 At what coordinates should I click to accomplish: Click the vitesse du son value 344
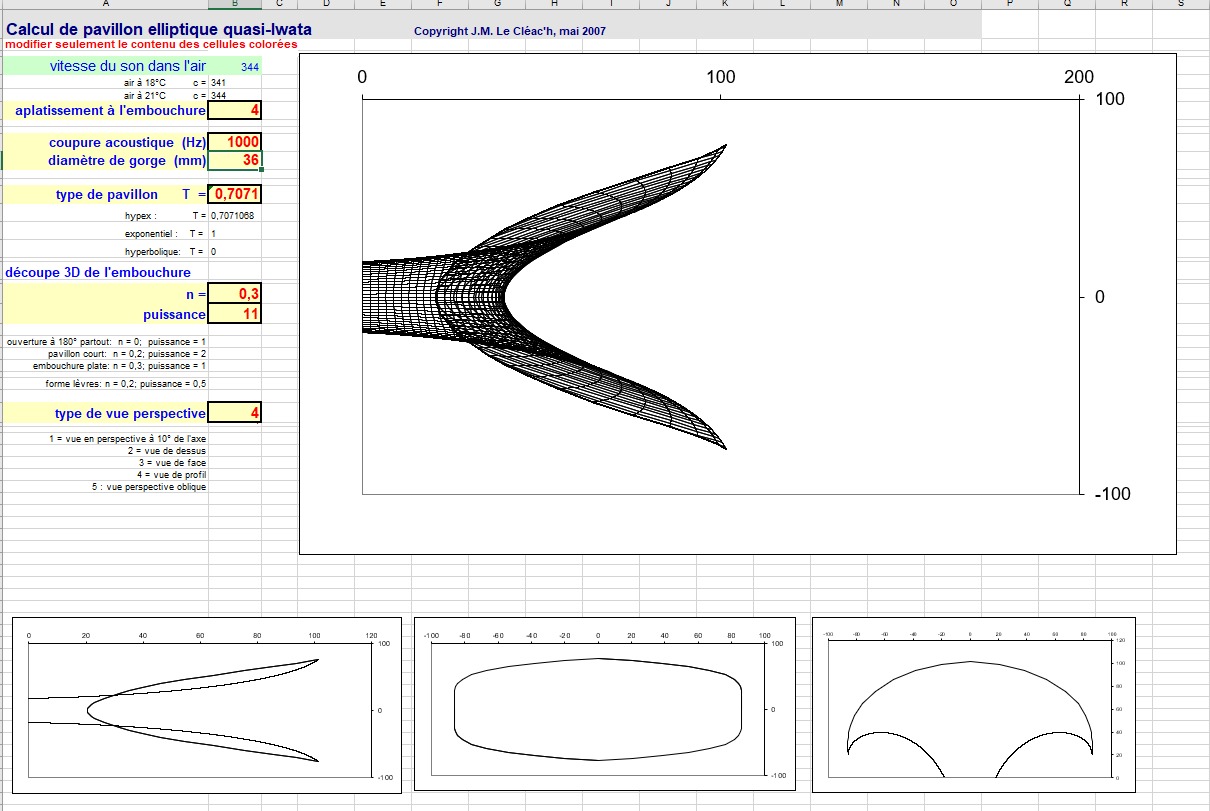236,66
